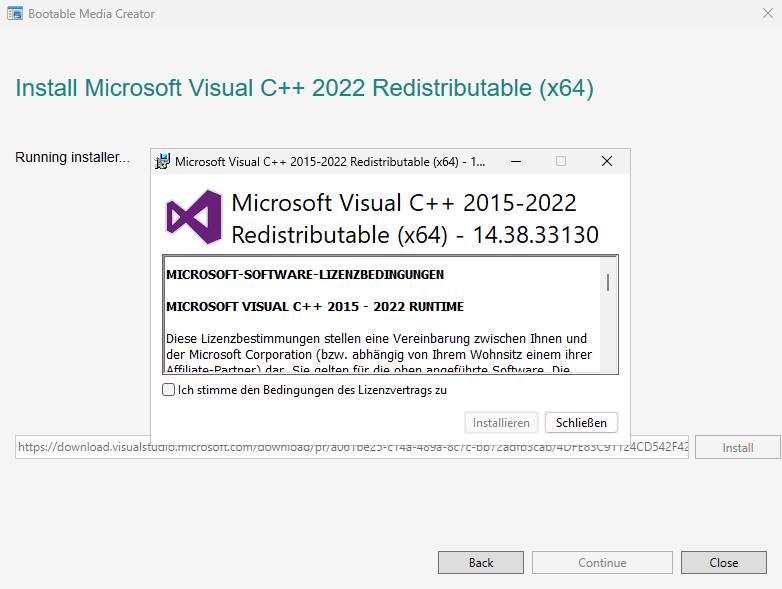Click the Installieren button
This screenshot has width=782, height=589.
click(501, 423)
